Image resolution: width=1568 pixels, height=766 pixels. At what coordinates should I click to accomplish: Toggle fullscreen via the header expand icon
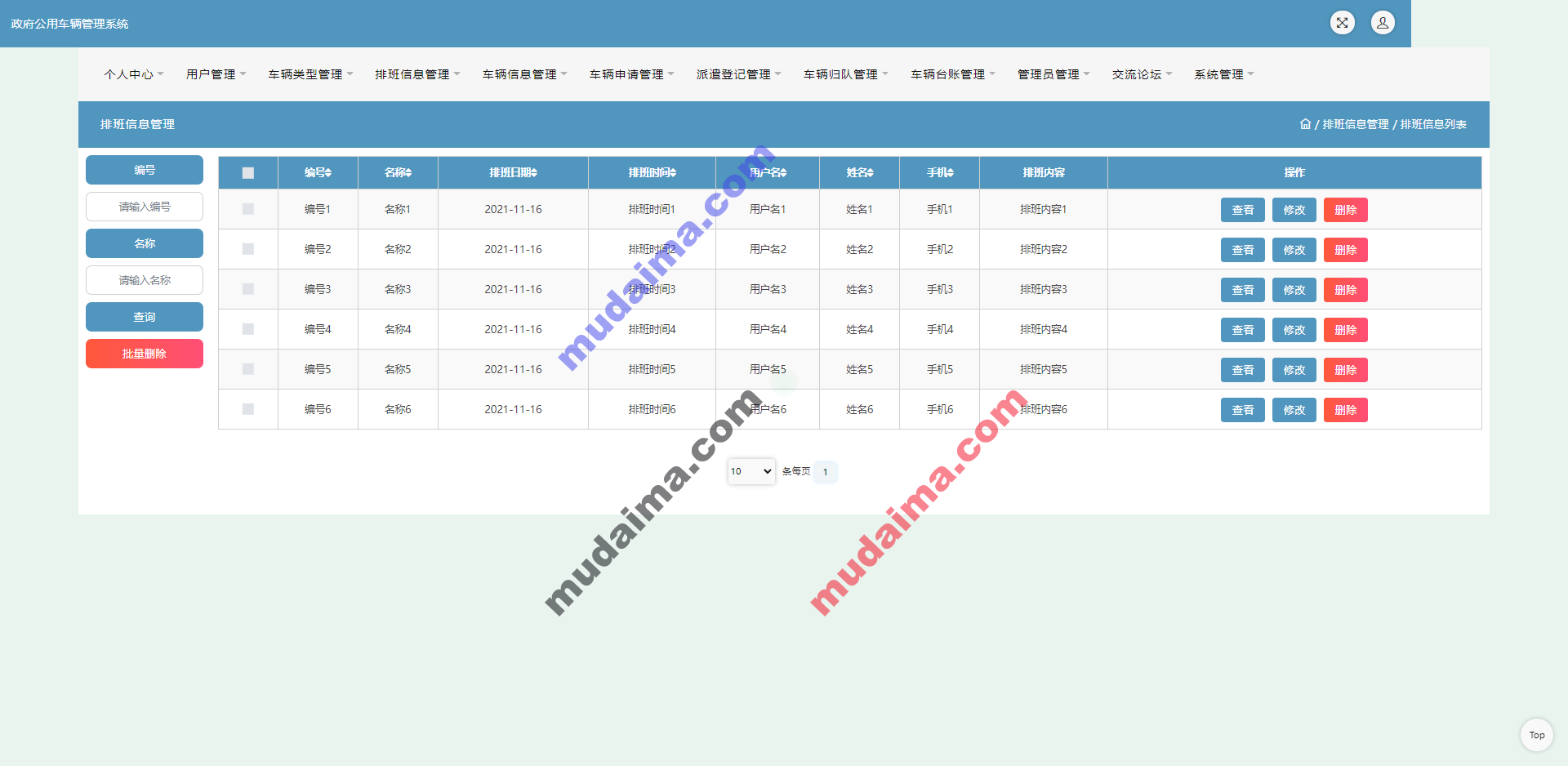point(1342,23)
